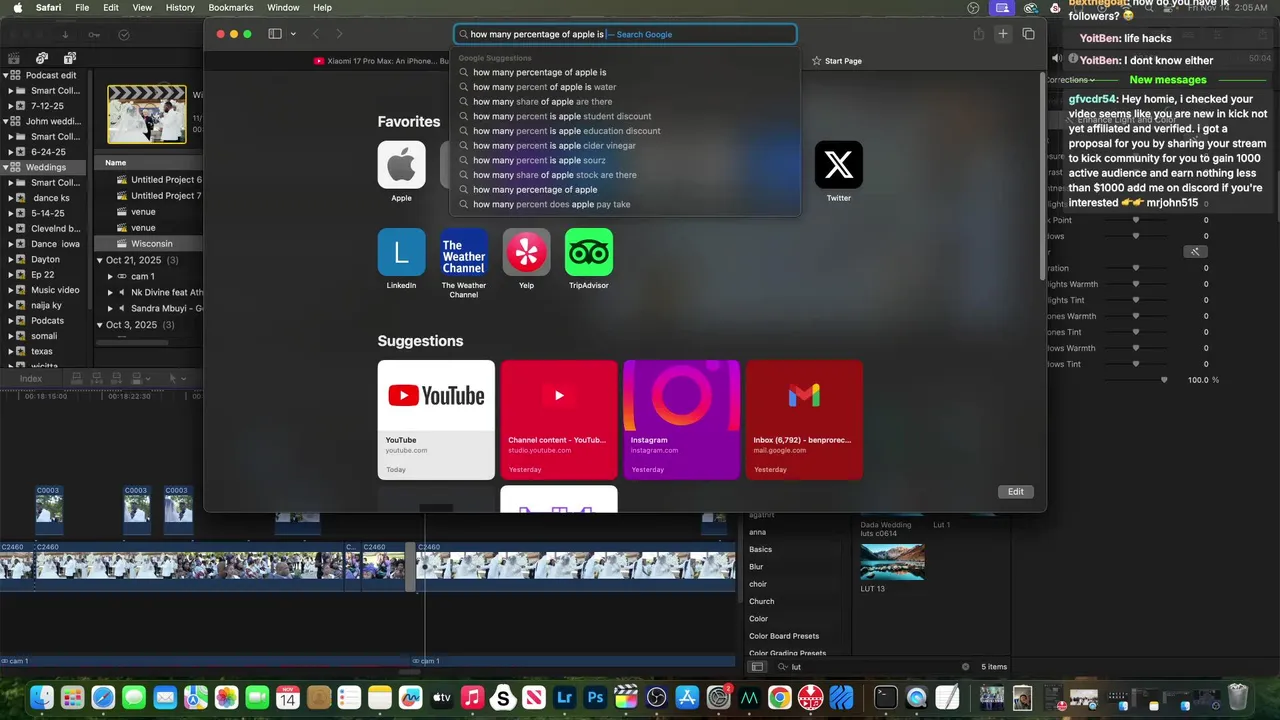Switch to the Start Page tab
This screenshot has height=720, width=1280.
pyautogui.click(x=837, y=61)
